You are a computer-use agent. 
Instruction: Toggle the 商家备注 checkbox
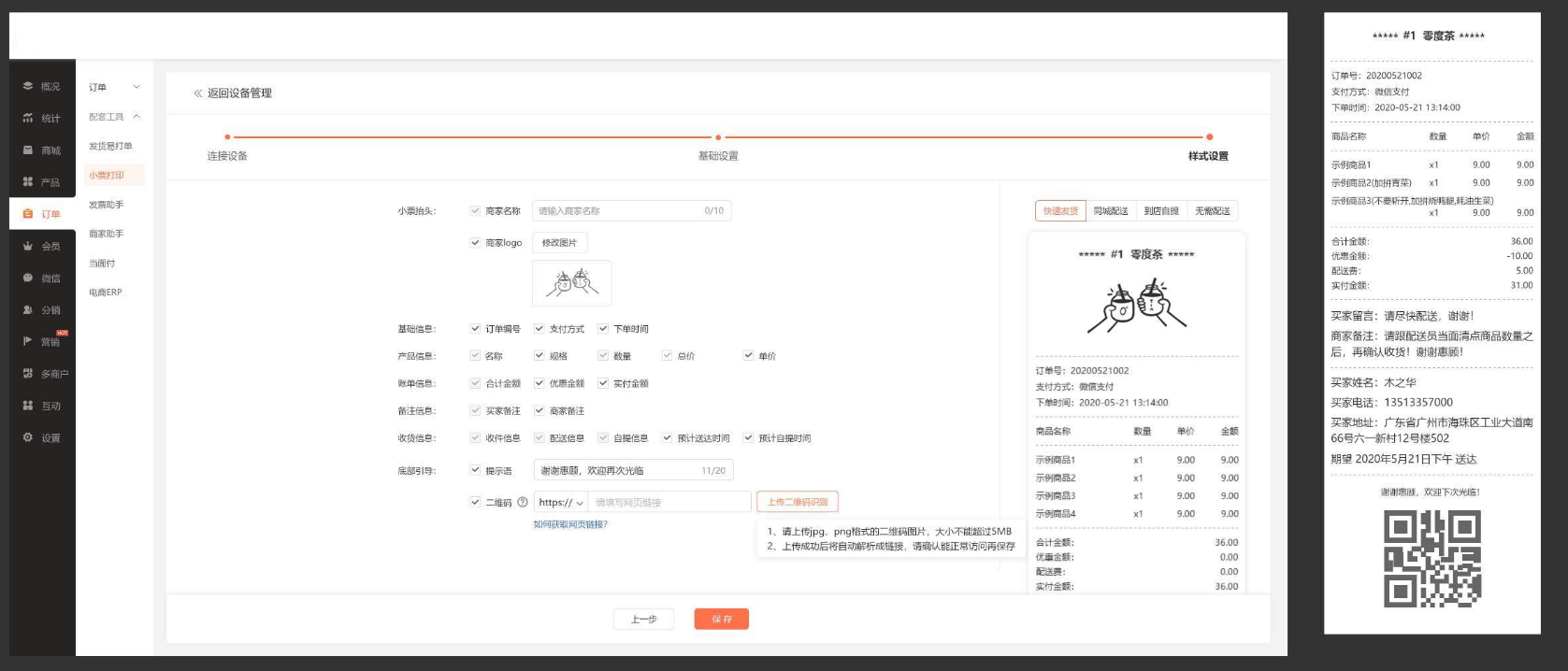pos(539,410)
